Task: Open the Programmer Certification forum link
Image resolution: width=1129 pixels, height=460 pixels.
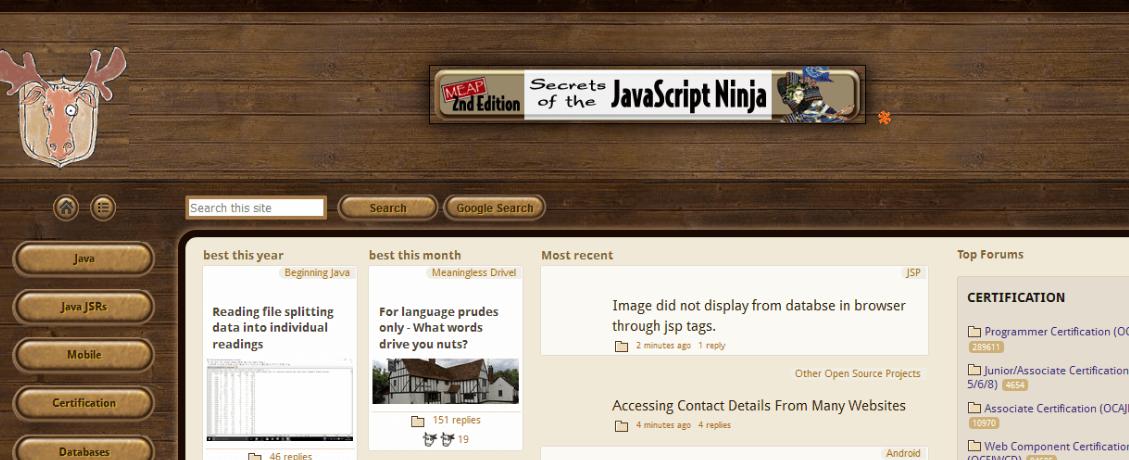Action: (1056, 332)
